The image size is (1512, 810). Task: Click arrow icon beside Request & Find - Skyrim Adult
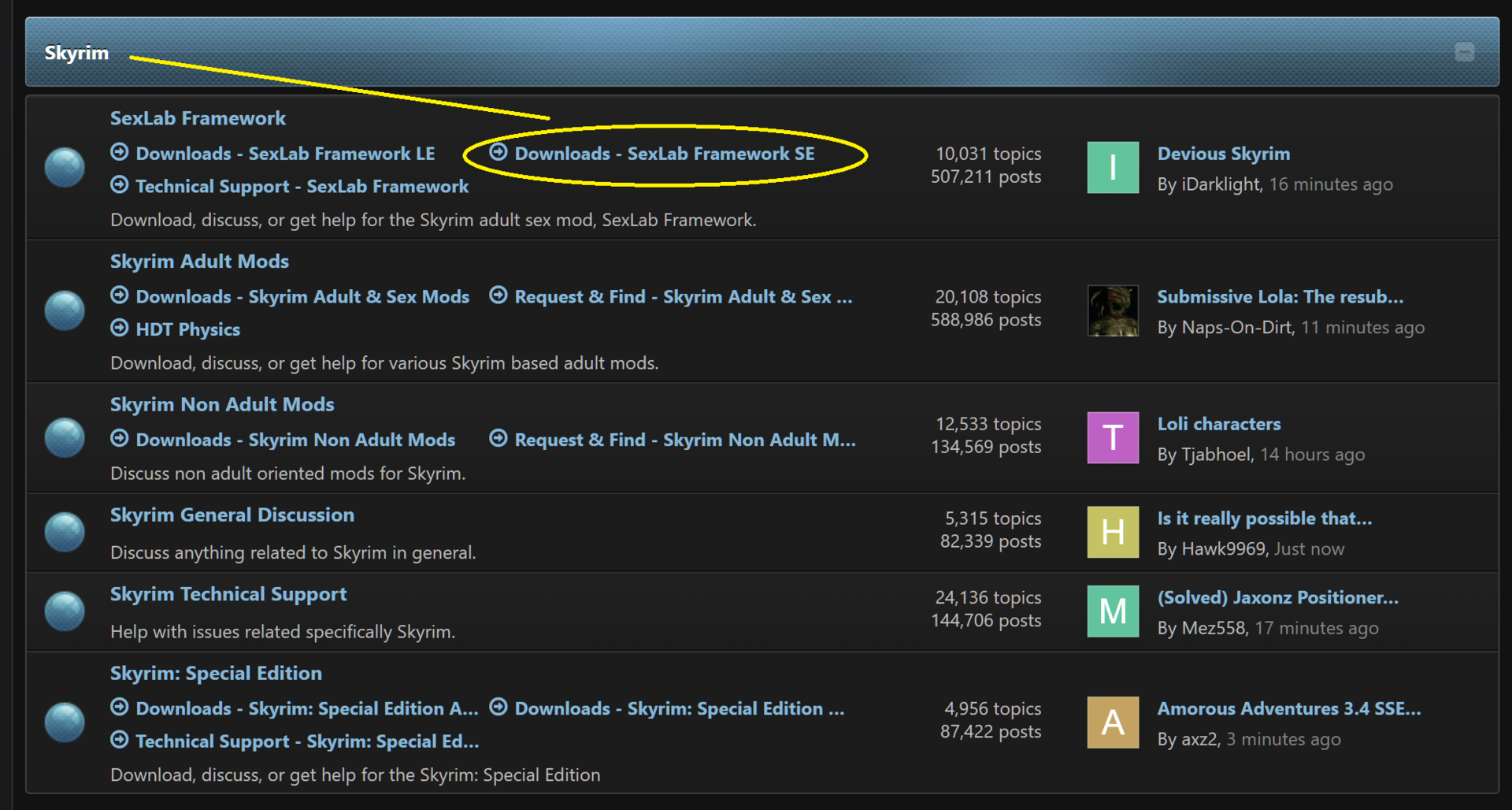(x=498, y=295)
